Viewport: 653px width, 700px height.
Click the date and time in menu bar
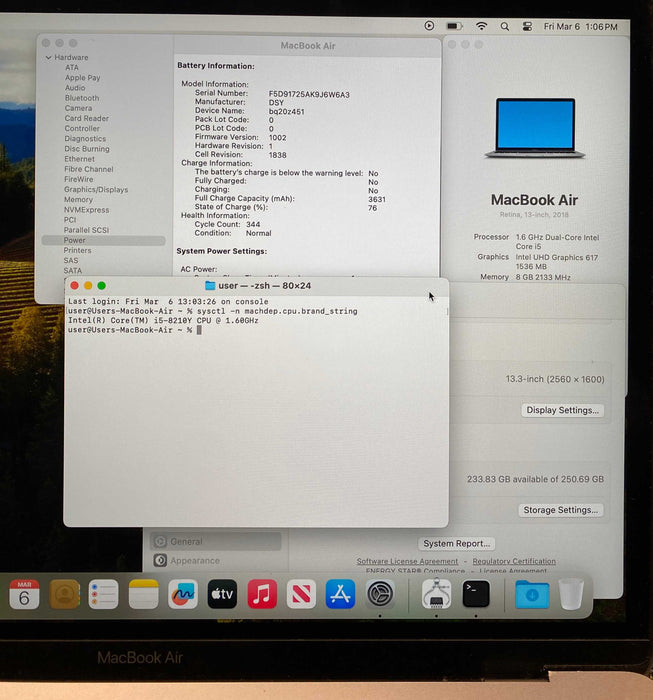[580, 27]
